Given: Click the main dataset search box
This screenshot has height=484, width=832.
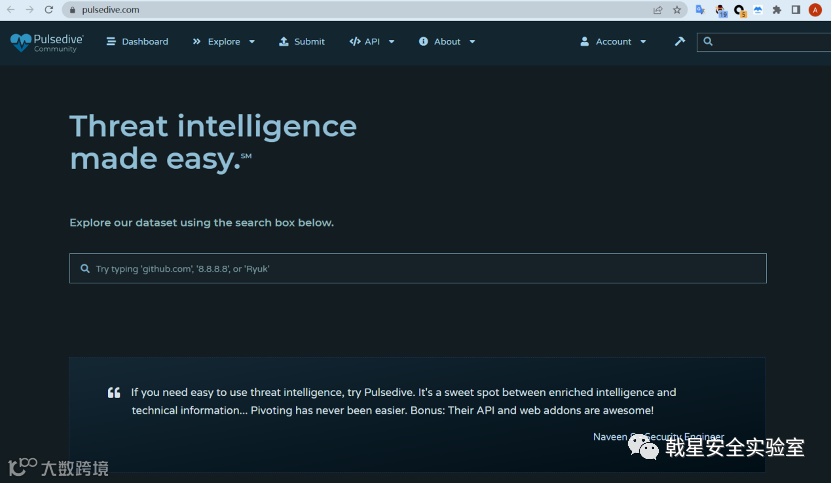Looking at the screenshot, I should coord(418,269).
